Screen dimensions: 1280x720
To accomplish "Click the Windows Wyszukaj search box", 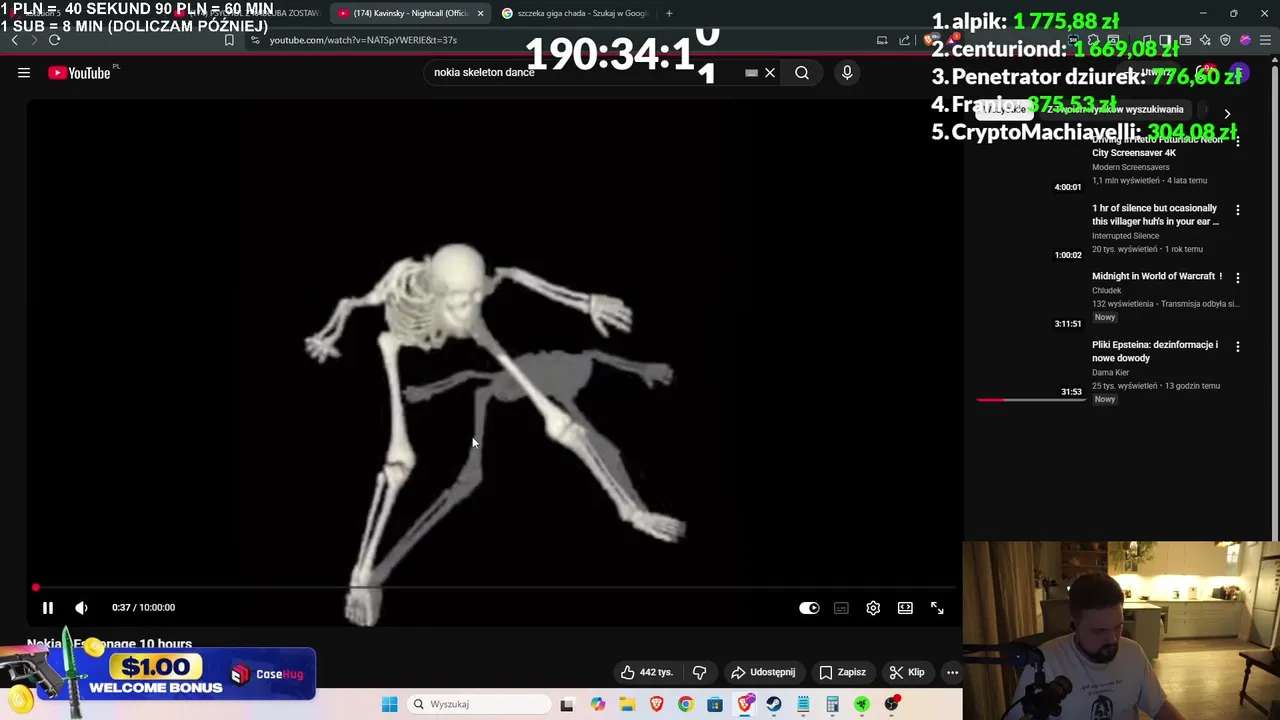I will (x=480, y=704).
